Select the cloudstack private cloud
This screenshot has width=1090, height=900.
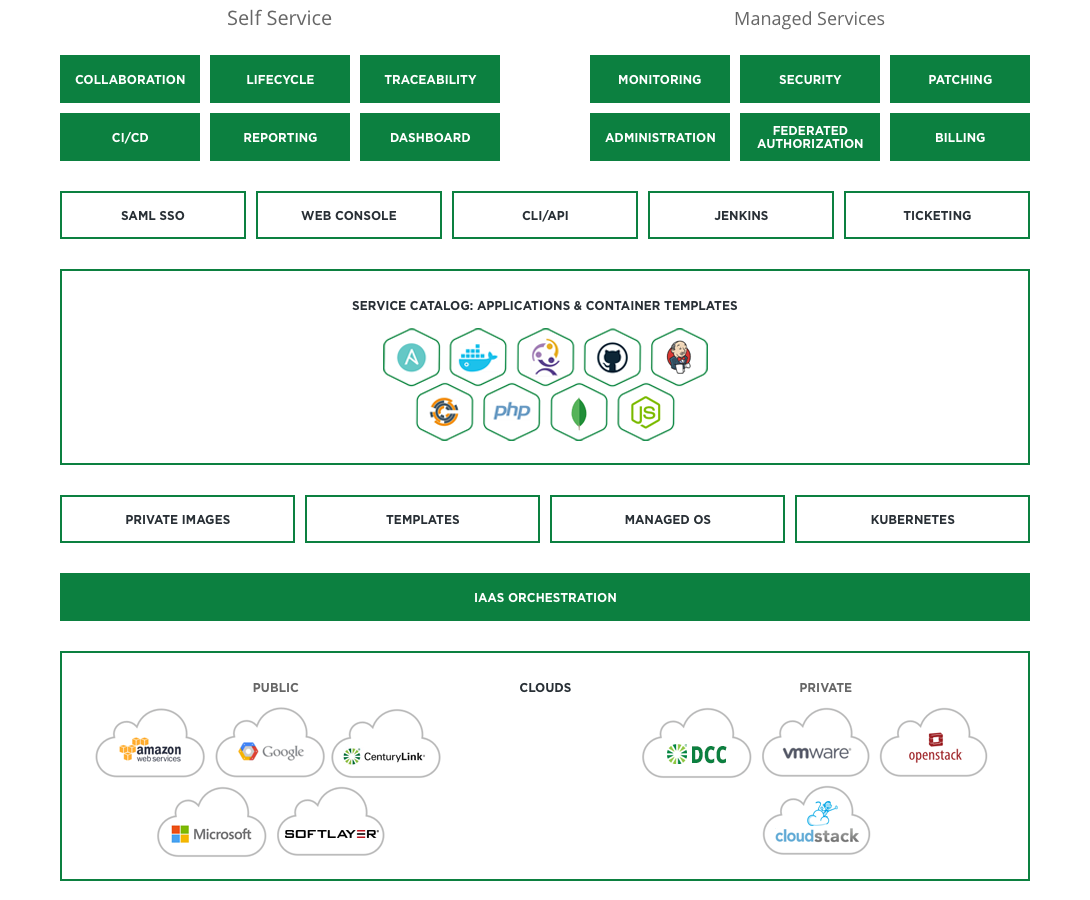816,824
